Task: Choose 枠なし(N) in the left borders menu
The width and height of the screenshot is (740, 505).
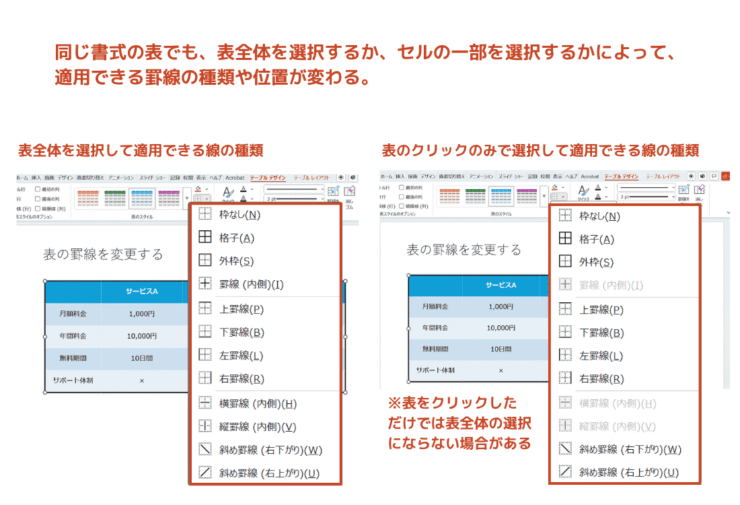Action: pyautogui.click(x=265, y=215)
